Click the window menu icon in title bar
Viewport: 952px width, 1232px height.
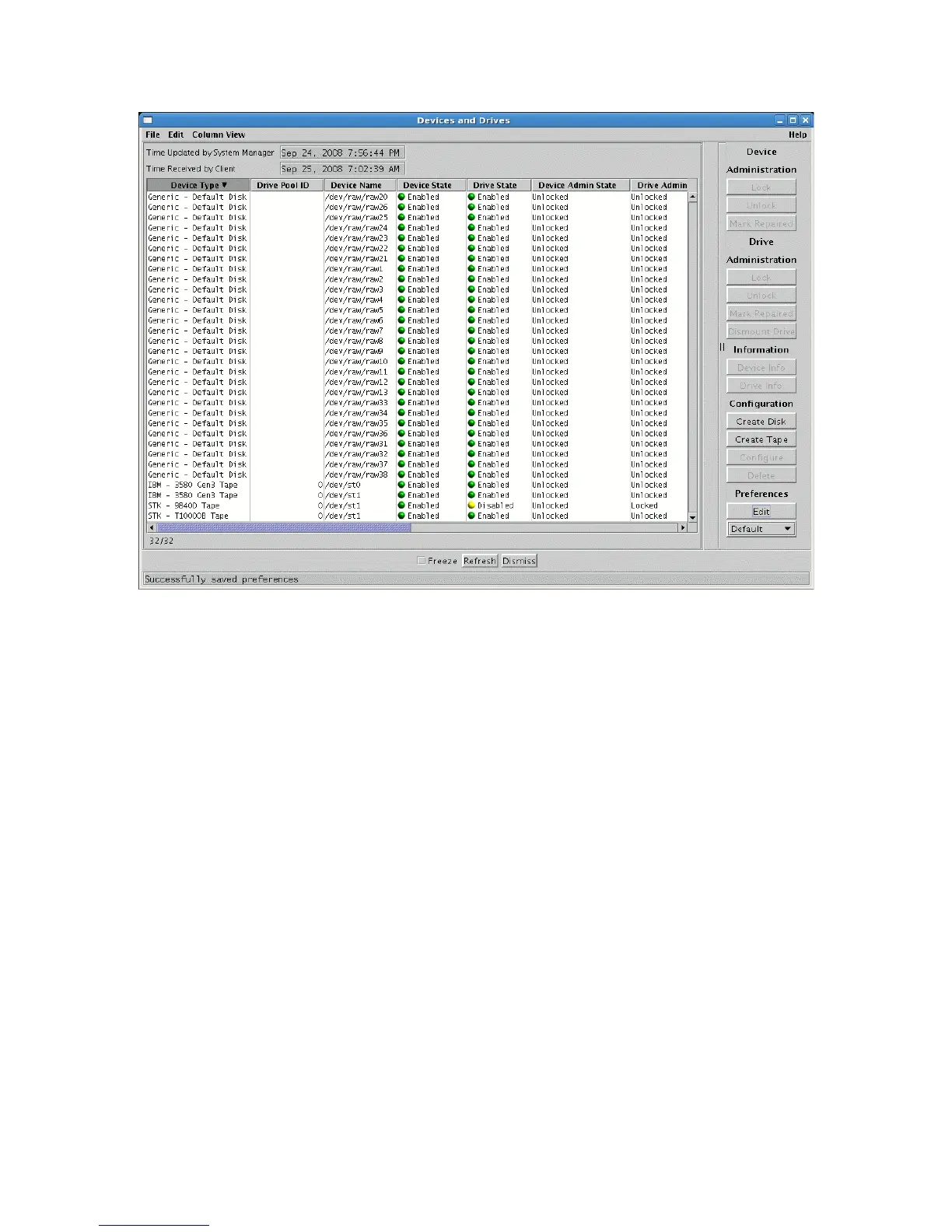pos(148,121)
